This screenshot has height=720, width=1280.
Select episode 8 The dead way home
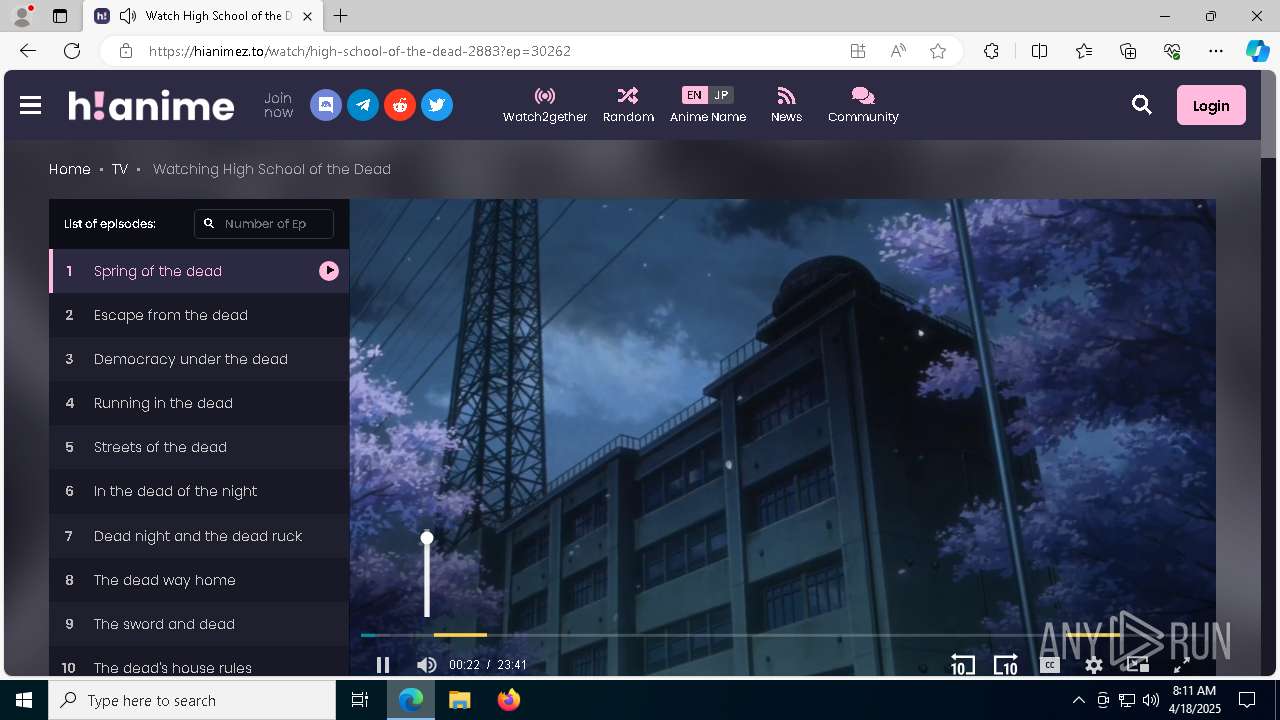(x=199, y=580)
